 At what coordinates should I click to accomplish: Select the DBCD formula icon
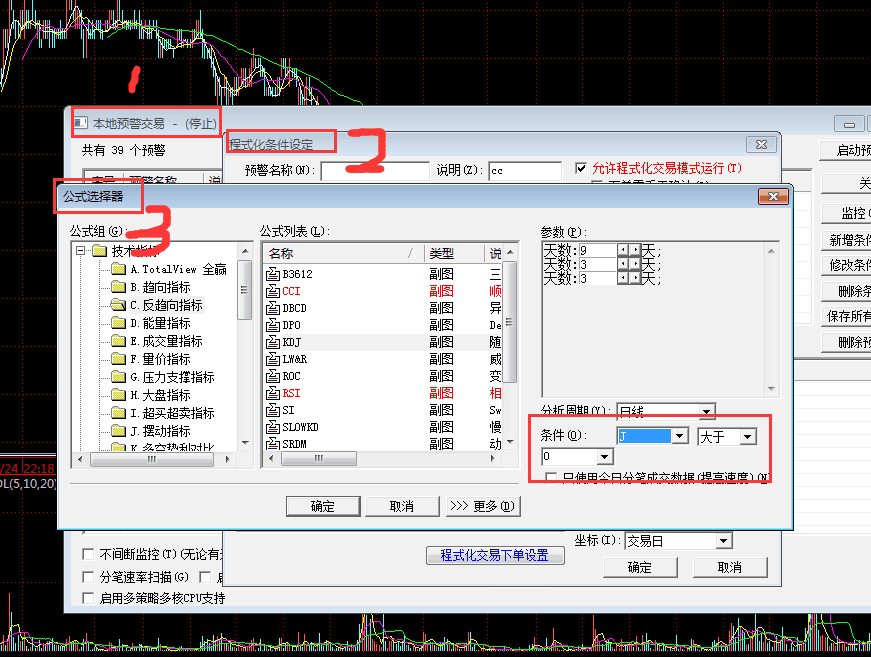[273, 308]
